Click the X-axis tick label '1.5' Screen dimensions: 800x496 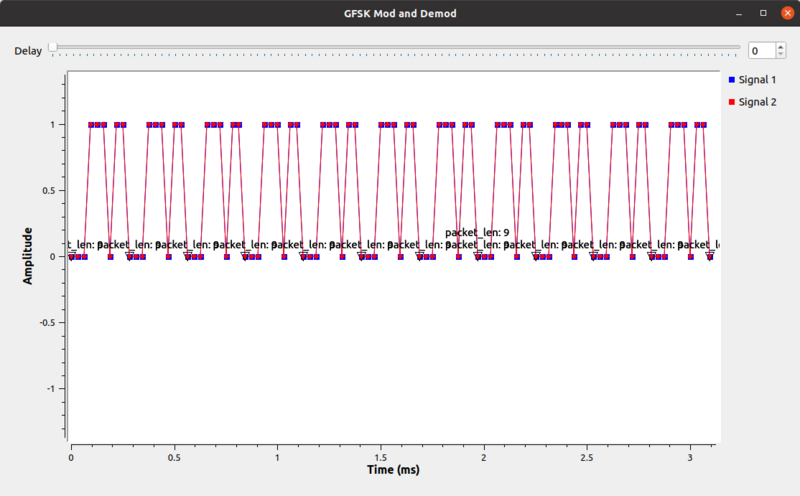click(x=380, y=458)
